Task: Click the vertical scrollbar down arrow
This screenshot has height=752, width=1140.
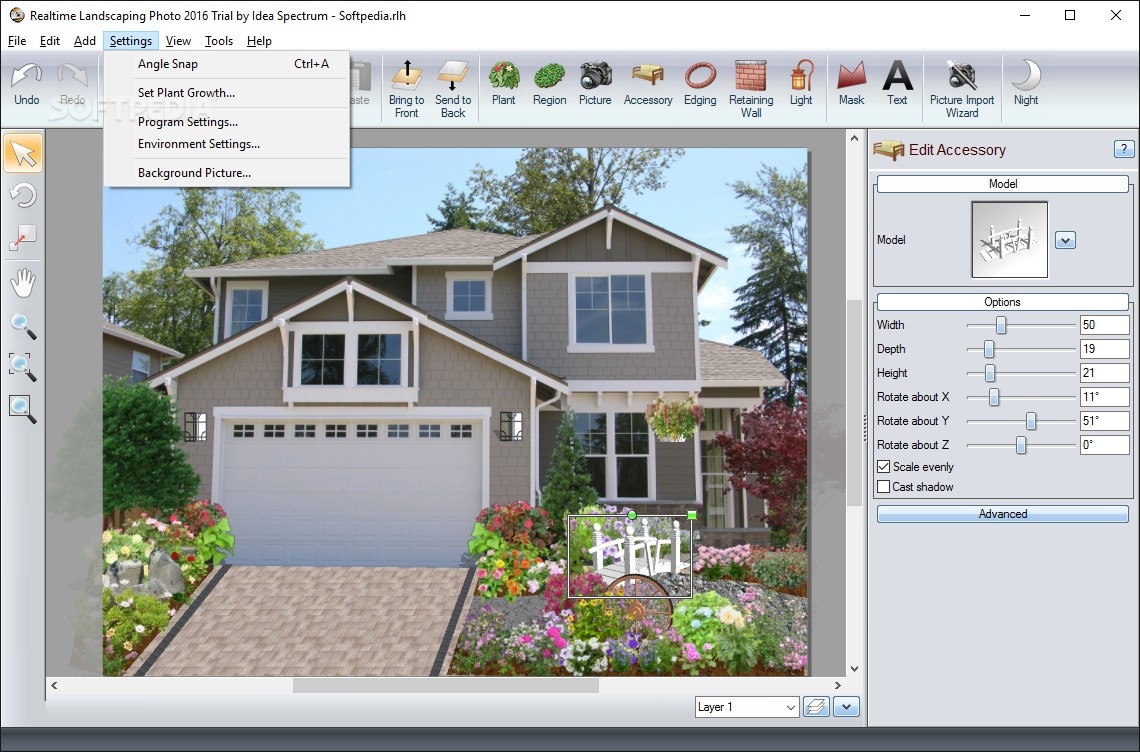Action: (x=854, y=669)
